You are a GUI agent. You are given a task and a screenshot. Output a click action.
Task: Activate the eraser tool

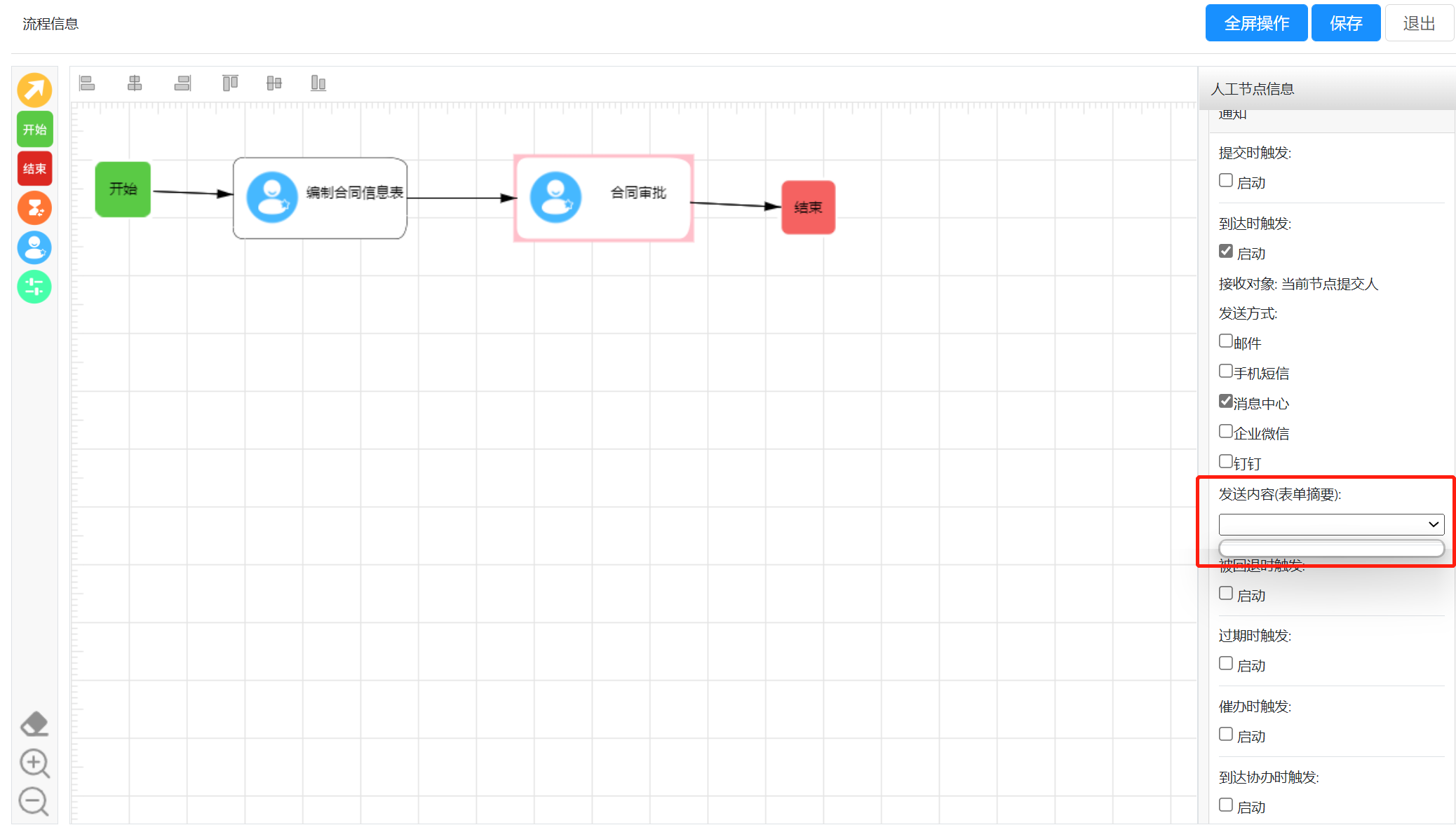point(34,724)
